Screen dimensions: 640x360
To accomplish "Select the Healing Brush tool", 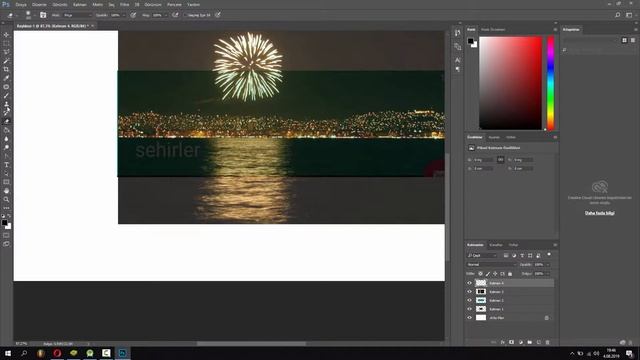I will [6, 87].
